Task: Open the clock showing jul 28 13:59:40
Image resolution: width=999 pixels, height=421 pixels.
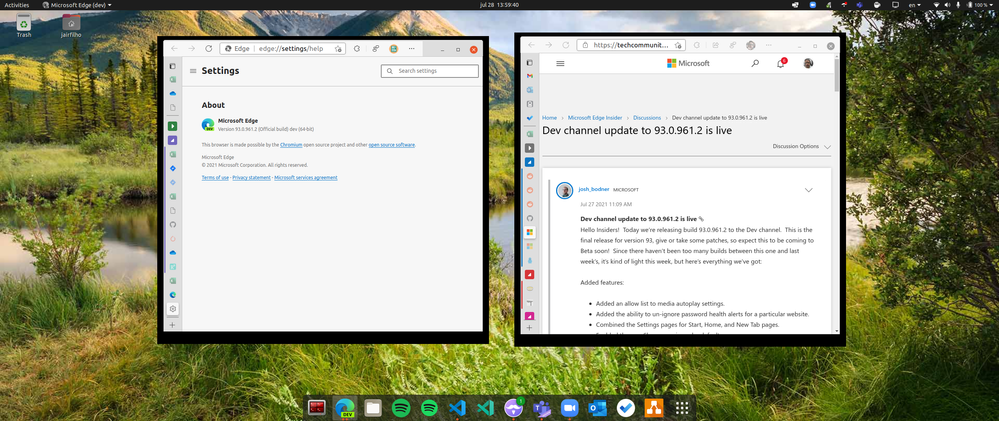Action: pos(498,4)
